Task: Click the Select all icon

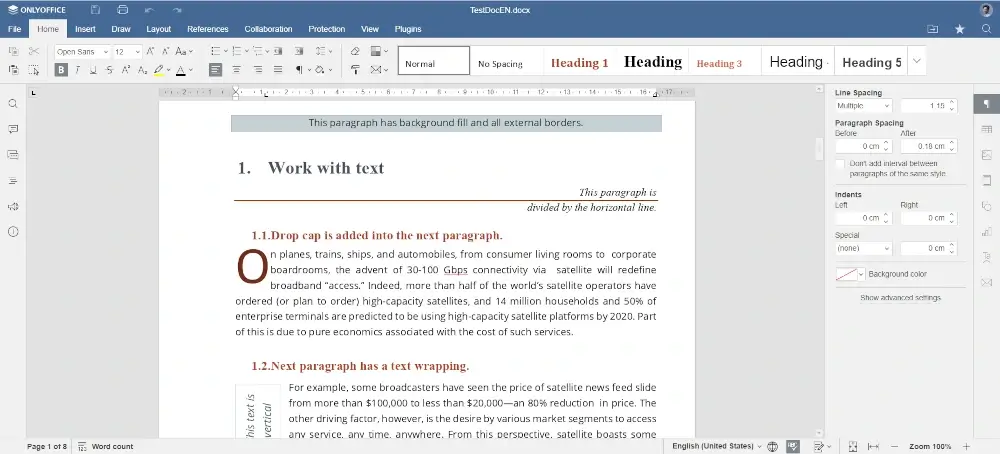Action: tap(34, 70)
